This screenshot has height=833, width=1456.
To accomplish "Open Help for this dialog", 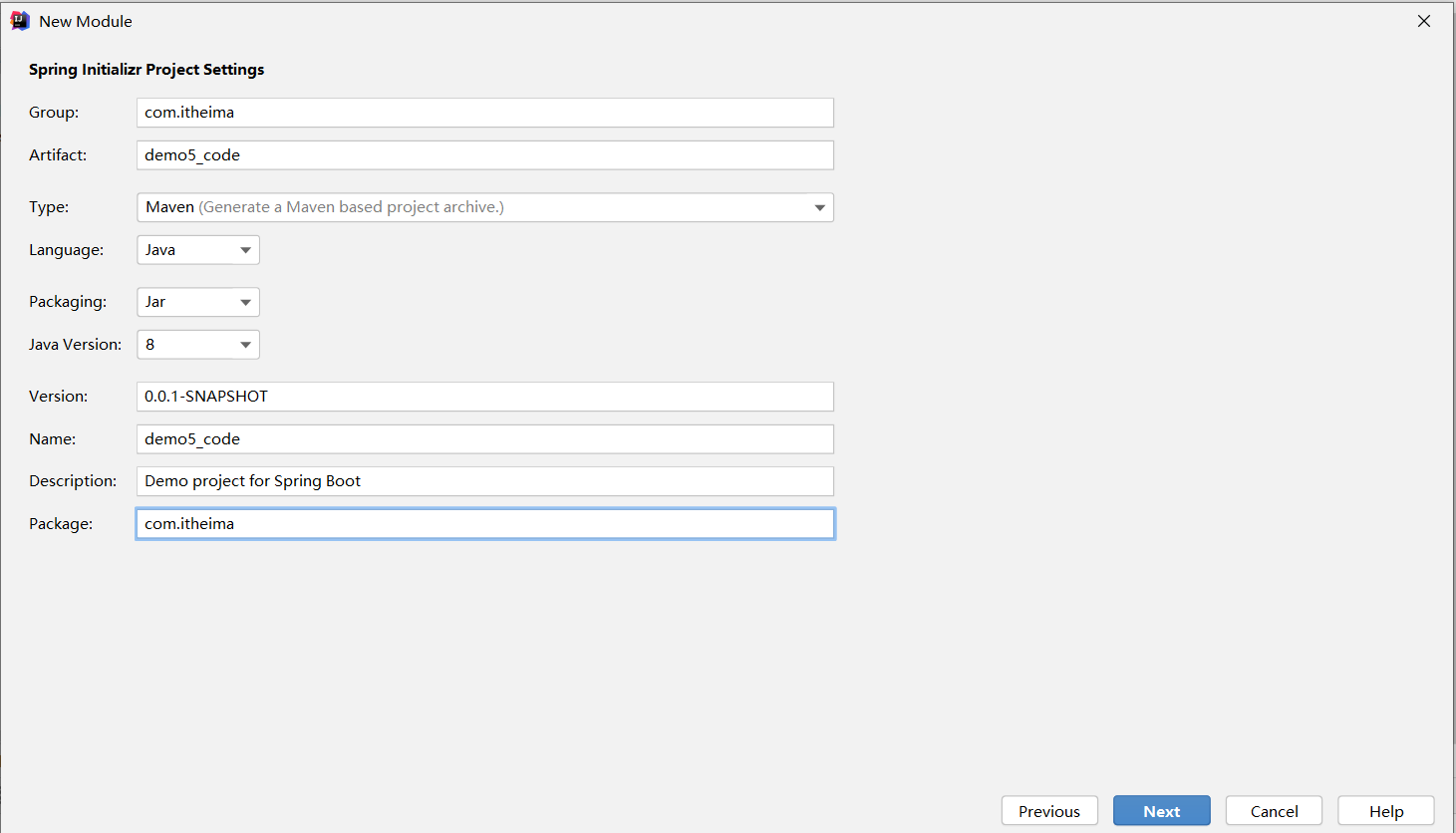I will 1385,811.
